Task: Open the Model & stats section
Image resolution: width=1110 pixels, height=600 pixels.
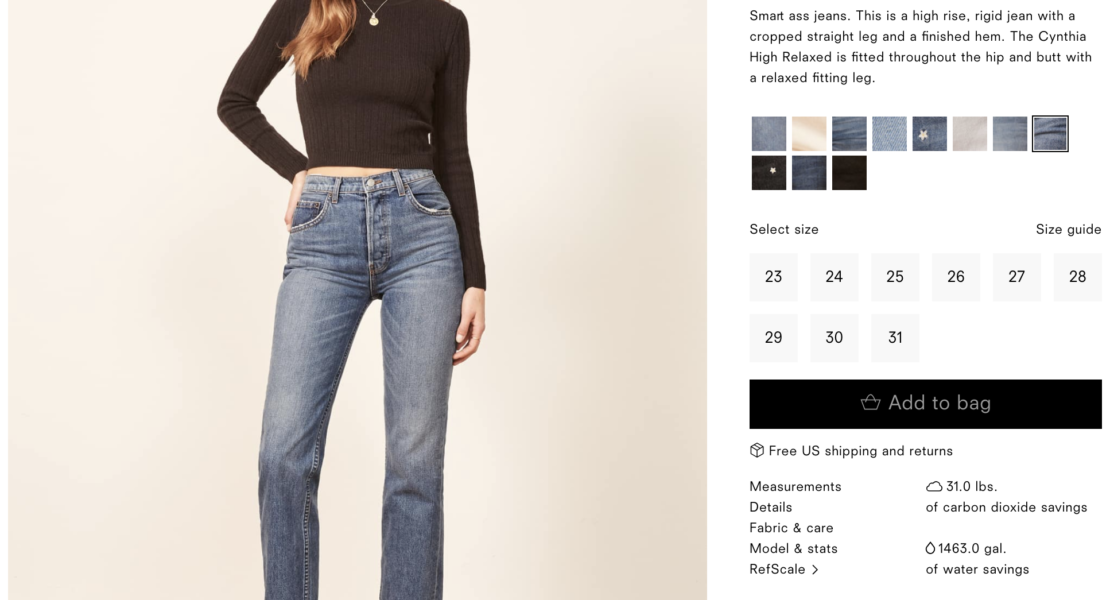Action: 793,548
